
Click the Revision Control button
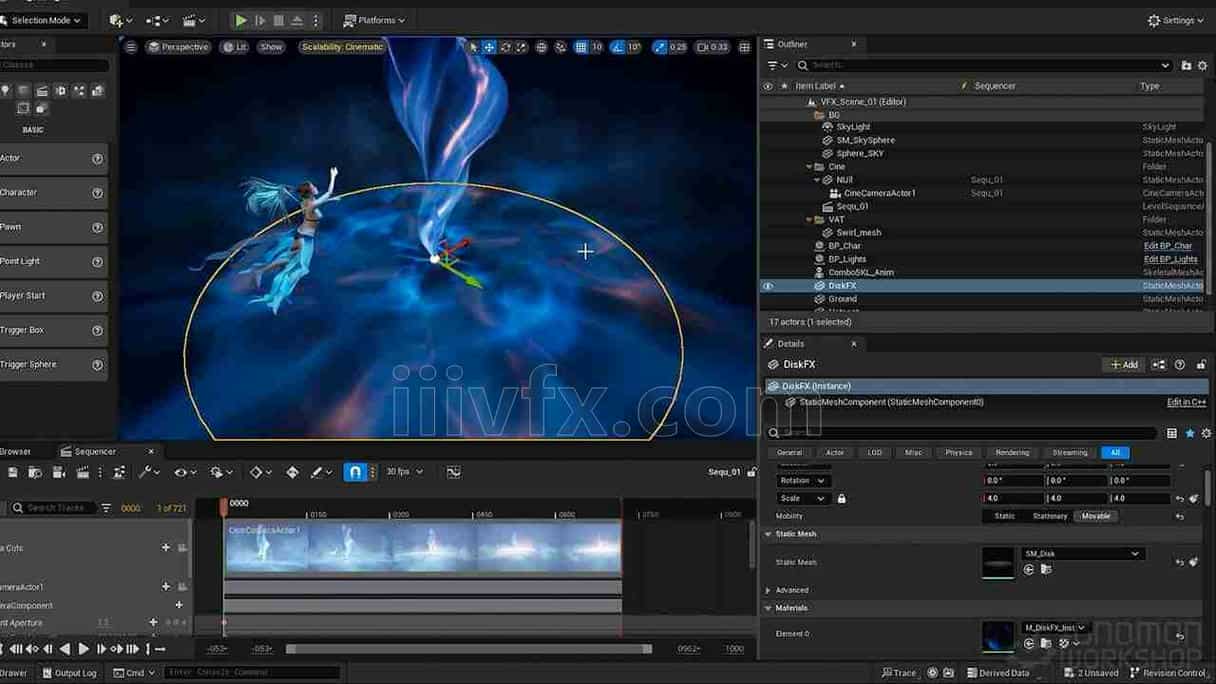(1168, 673)
